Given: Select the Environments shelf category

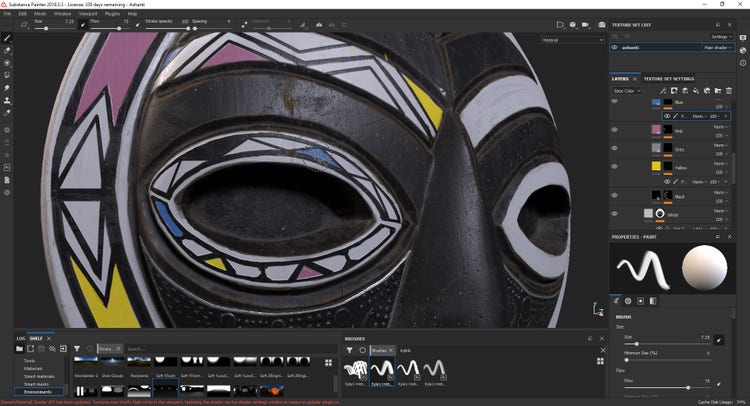Looking at the screenshot, I should click(38, 392).
